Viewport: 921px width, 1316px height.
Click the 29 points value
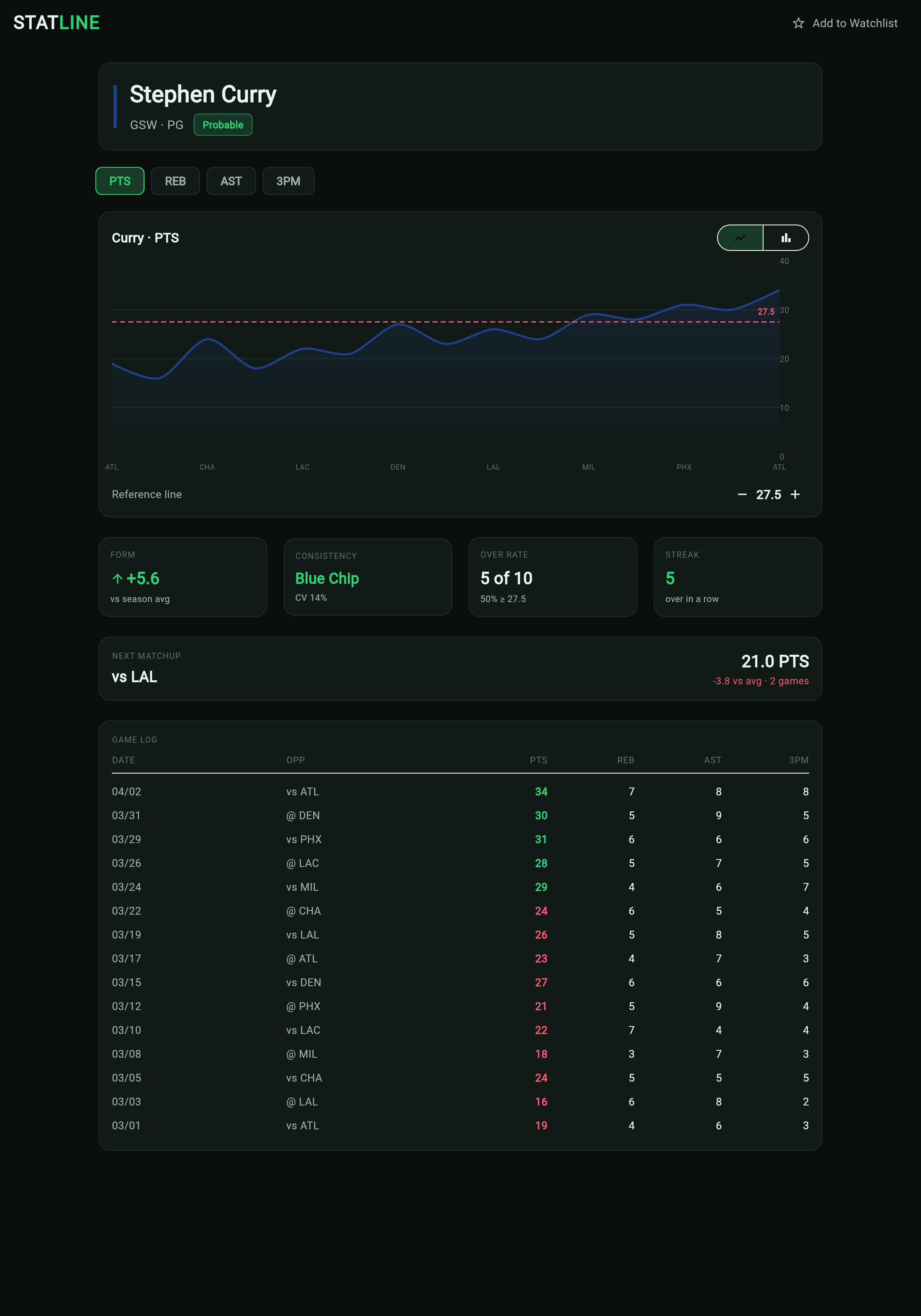(x=541, y=887)
